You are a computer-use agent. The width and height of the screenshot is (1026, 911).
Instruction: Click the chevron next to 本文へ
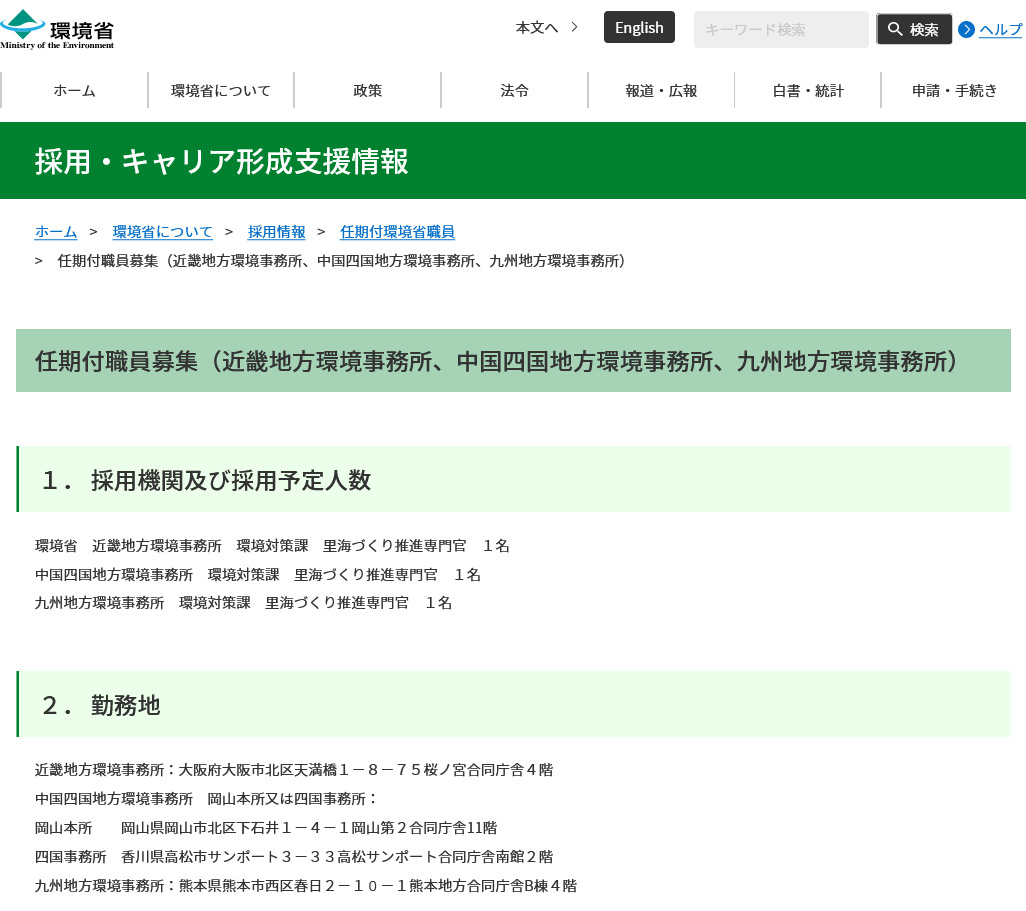[575, 27]
